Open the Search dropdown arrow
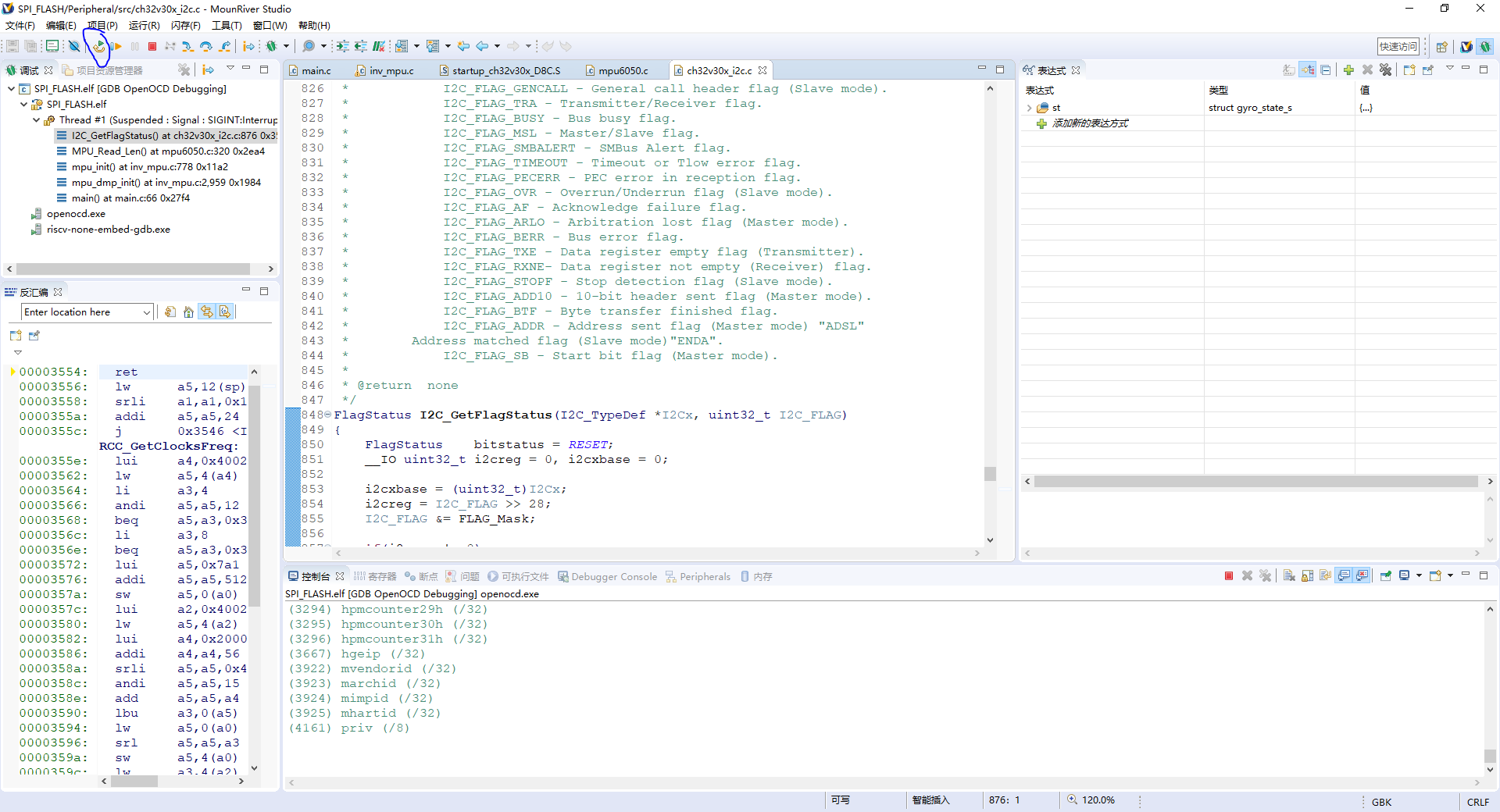The height and width of the screenshot is (812, 1500). click(x=323, y=47)
